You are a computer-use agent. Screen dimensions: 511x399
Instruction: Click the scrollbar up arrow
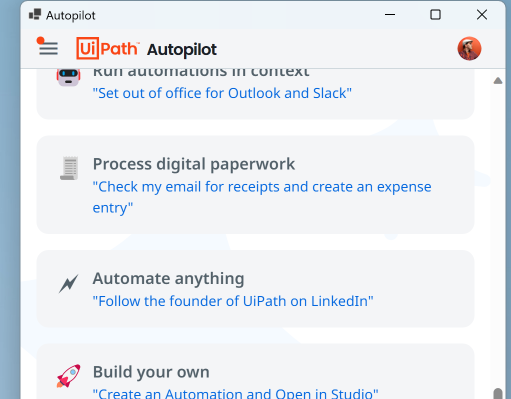[x=498, y=81]
